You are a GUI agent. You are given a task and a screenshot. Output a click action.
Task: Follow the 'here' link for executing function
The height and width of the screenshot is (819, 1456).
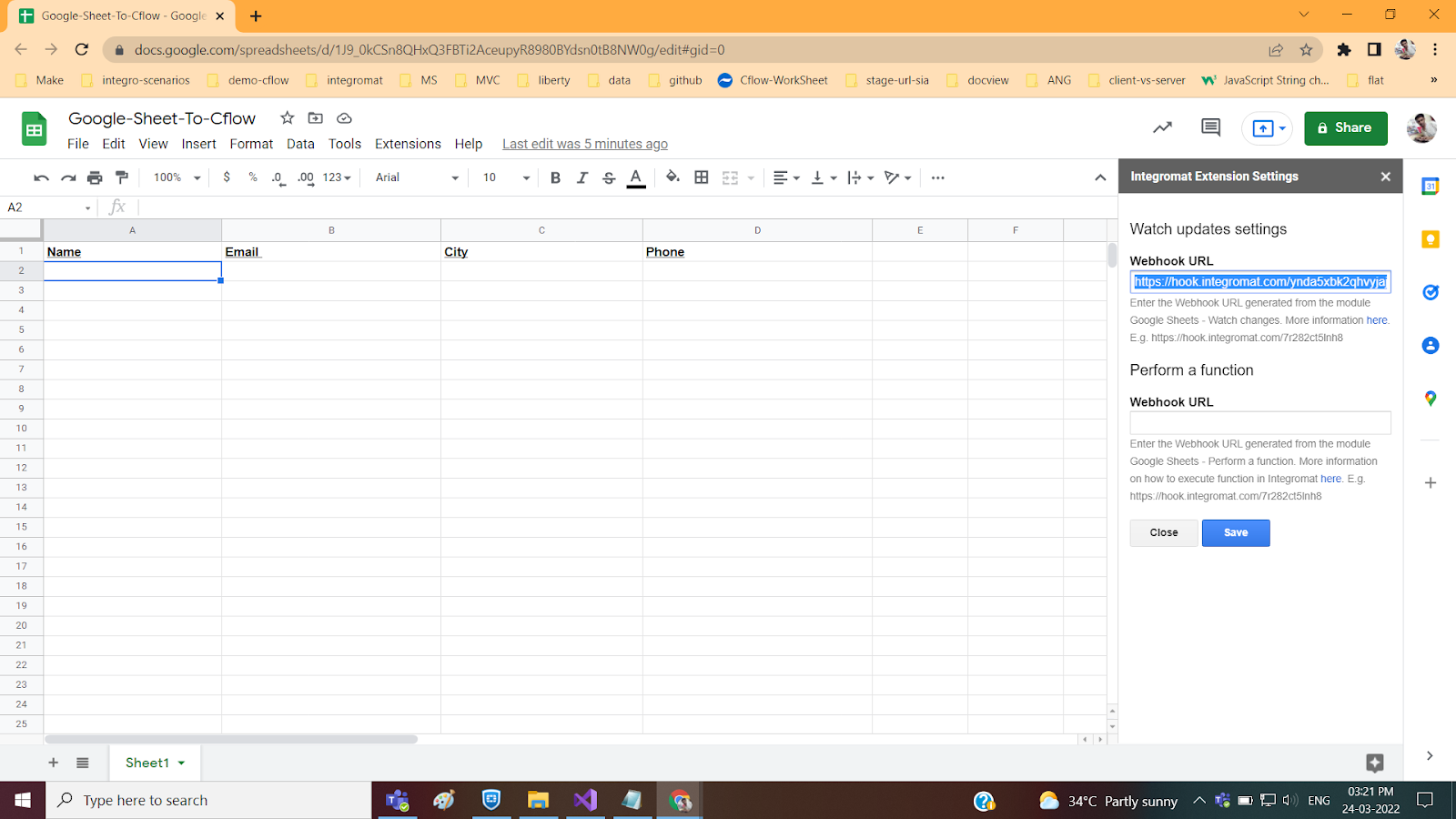coord(1330,479)
